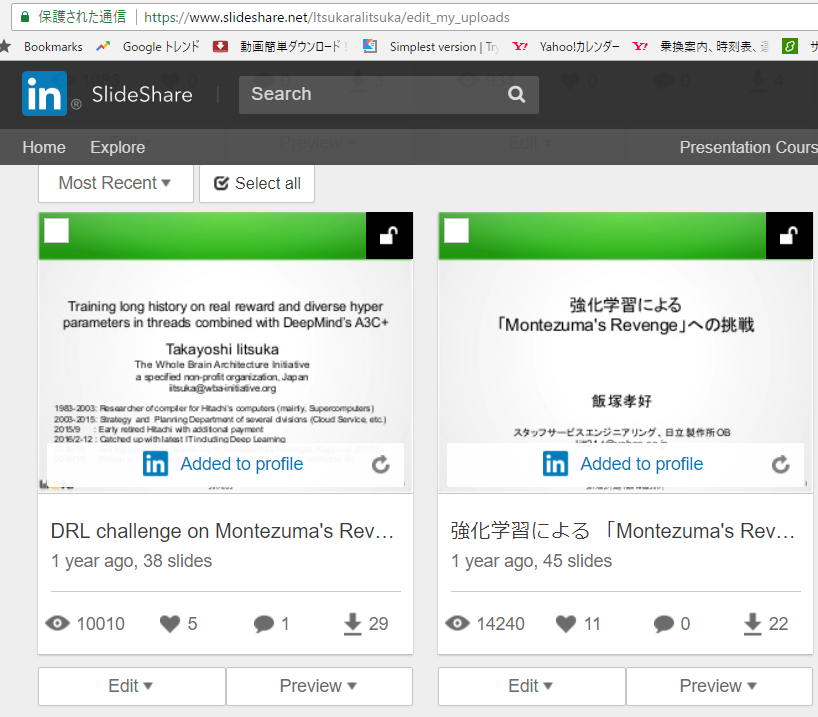
Task: Open the DRL challenge slide thumbnail
Action: [x=225, y=352]
